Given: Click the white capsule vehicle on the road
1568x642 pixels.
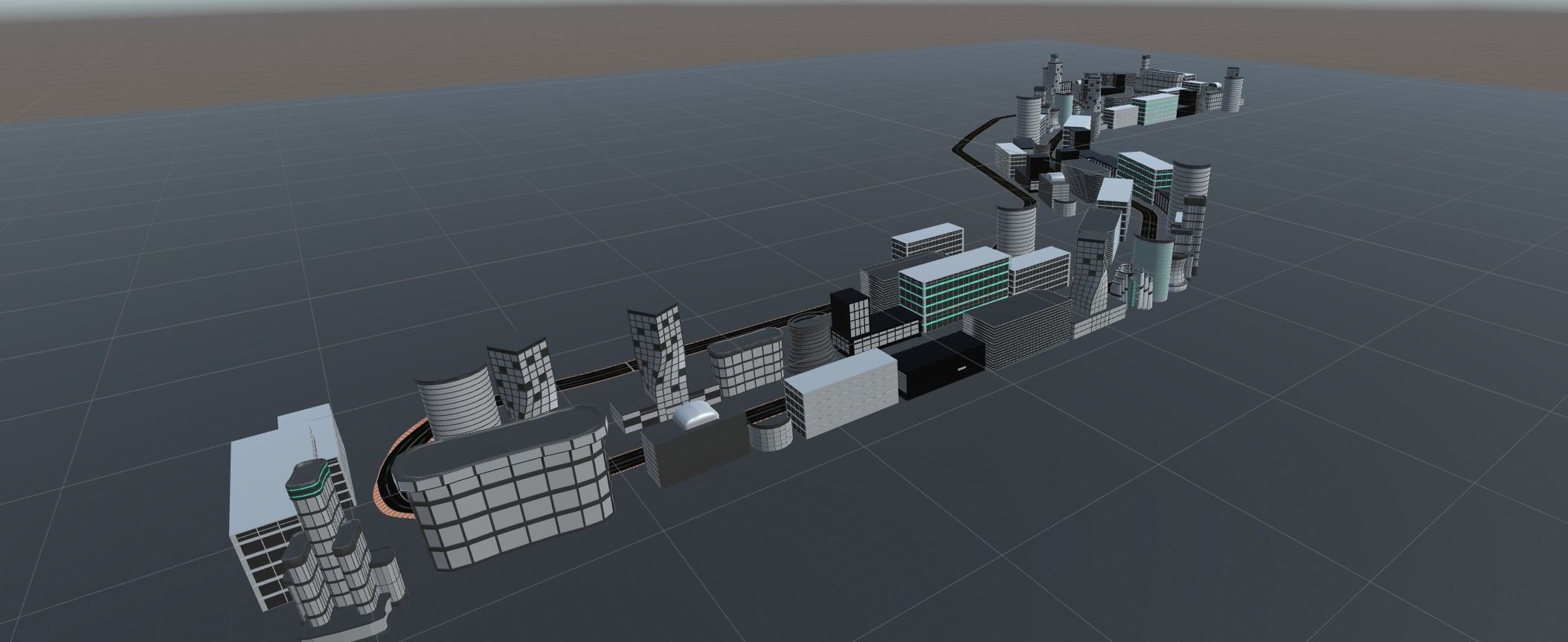Looking at the screenshot, I should pos(697,414).
